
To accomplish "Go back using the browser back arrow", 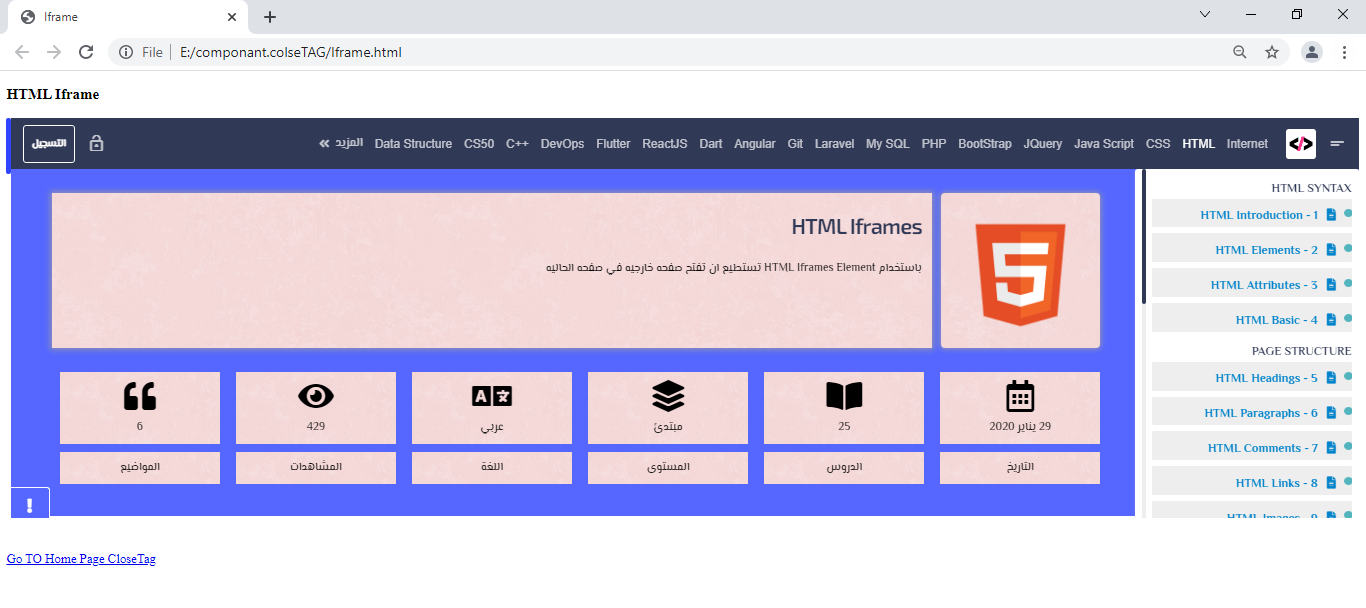I will point(22,52).
